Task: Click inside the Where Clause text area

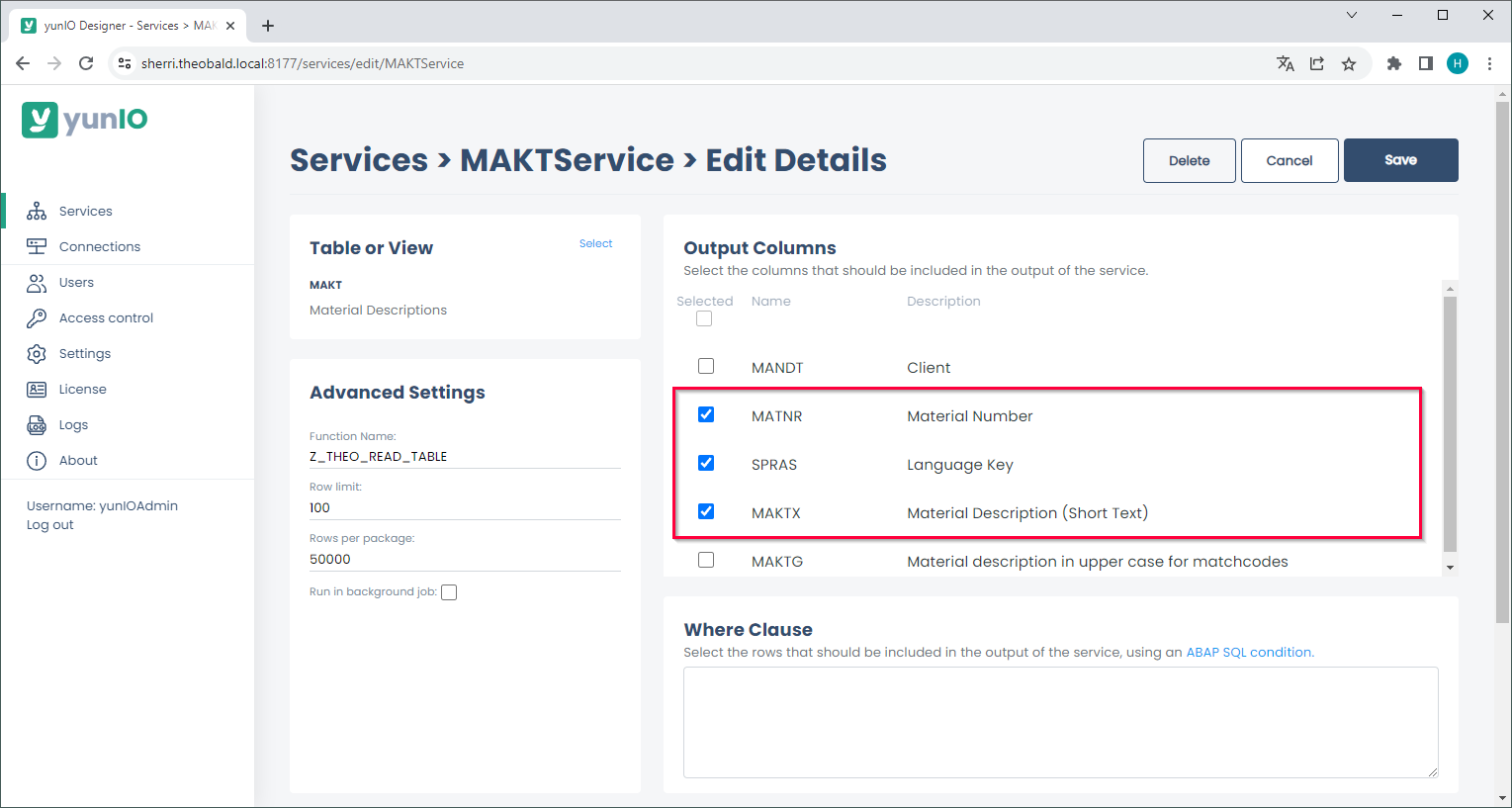Action: tap(1060, 722)
